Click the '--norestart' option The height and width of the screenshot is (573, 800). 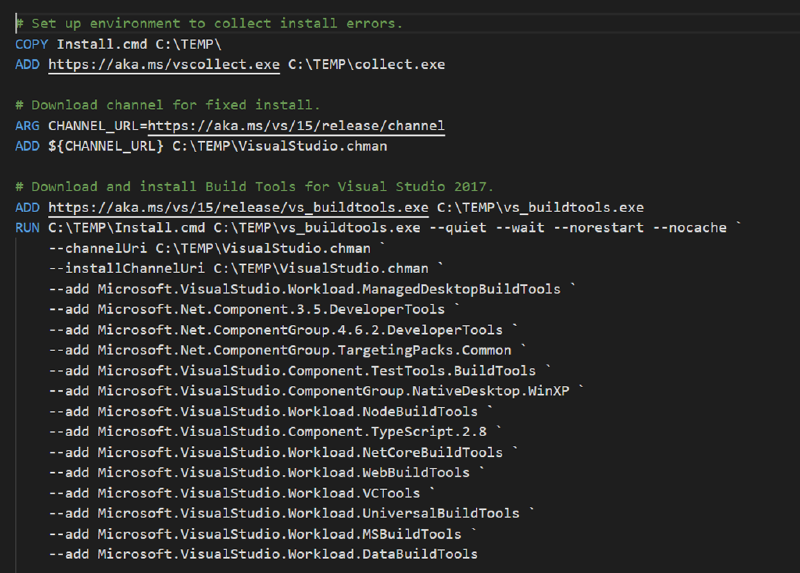(x=598, y=228)
